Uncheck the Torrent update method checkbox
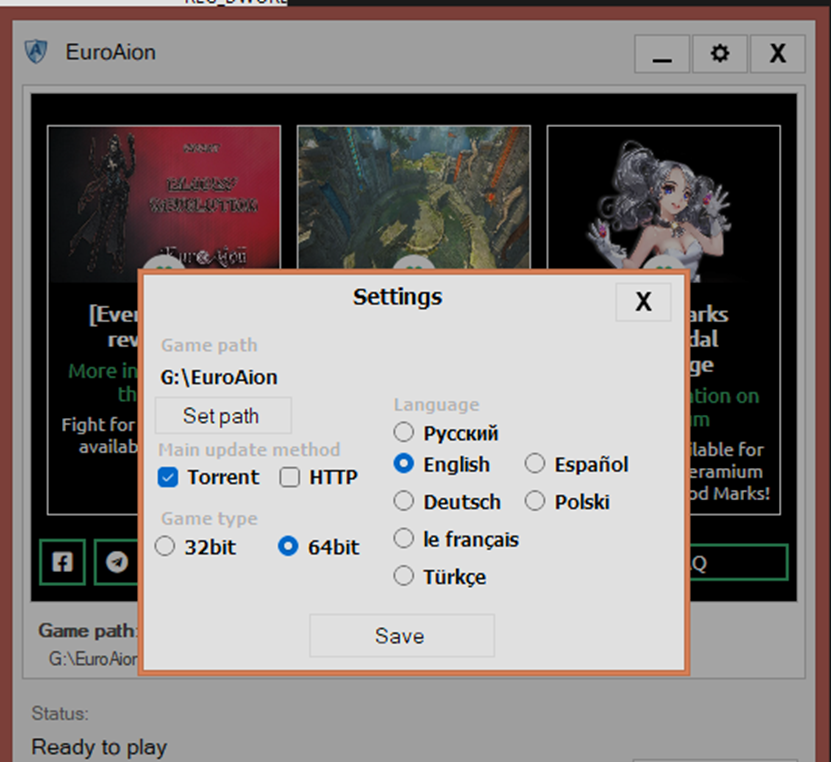This screenshot has width=831, height=762. pyautogui.click(x=168, y=477)
